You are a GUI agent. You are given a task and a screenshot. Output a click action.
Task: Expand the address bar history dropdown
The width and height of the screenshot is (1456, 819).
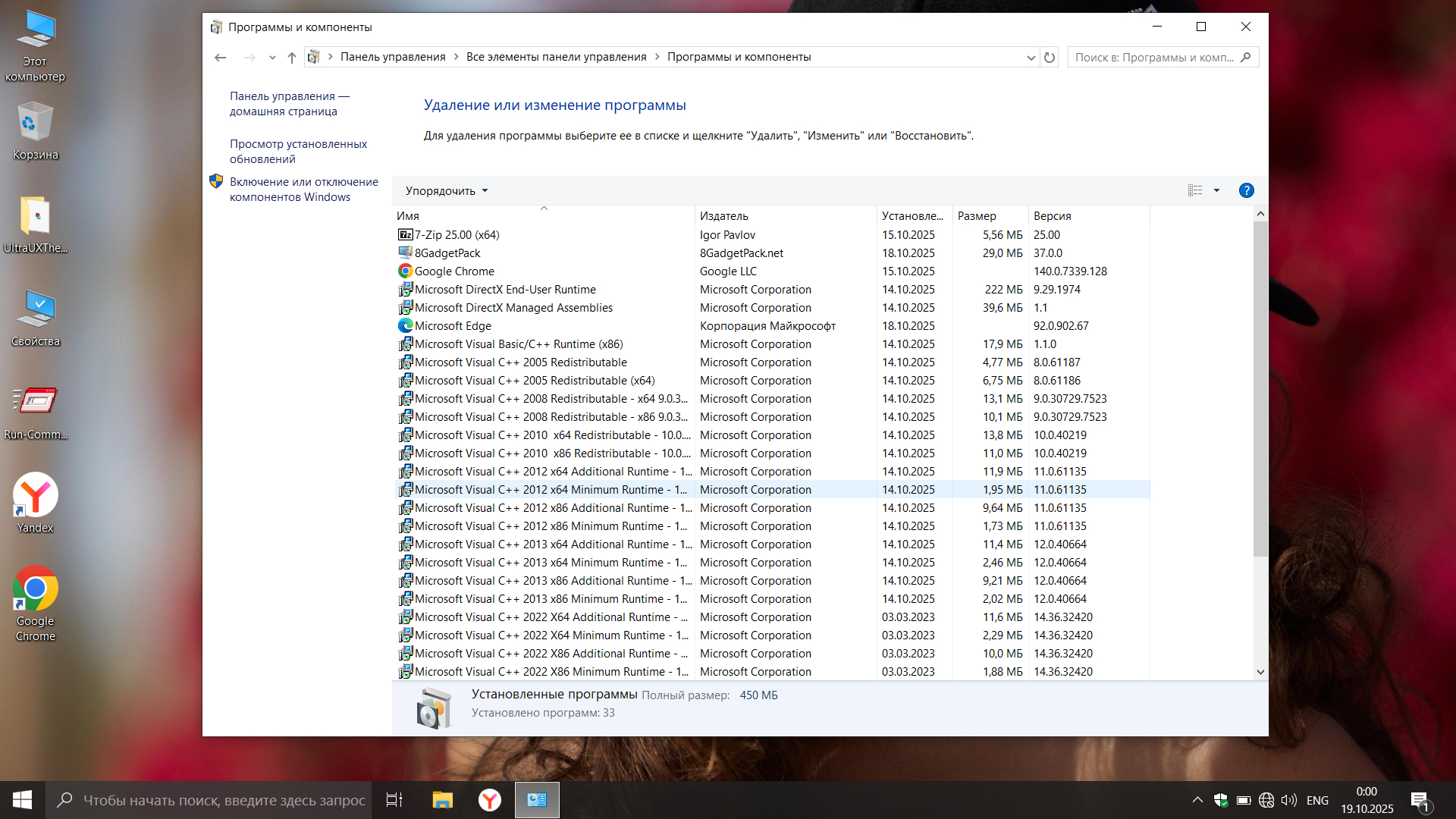click(1031, 58)
